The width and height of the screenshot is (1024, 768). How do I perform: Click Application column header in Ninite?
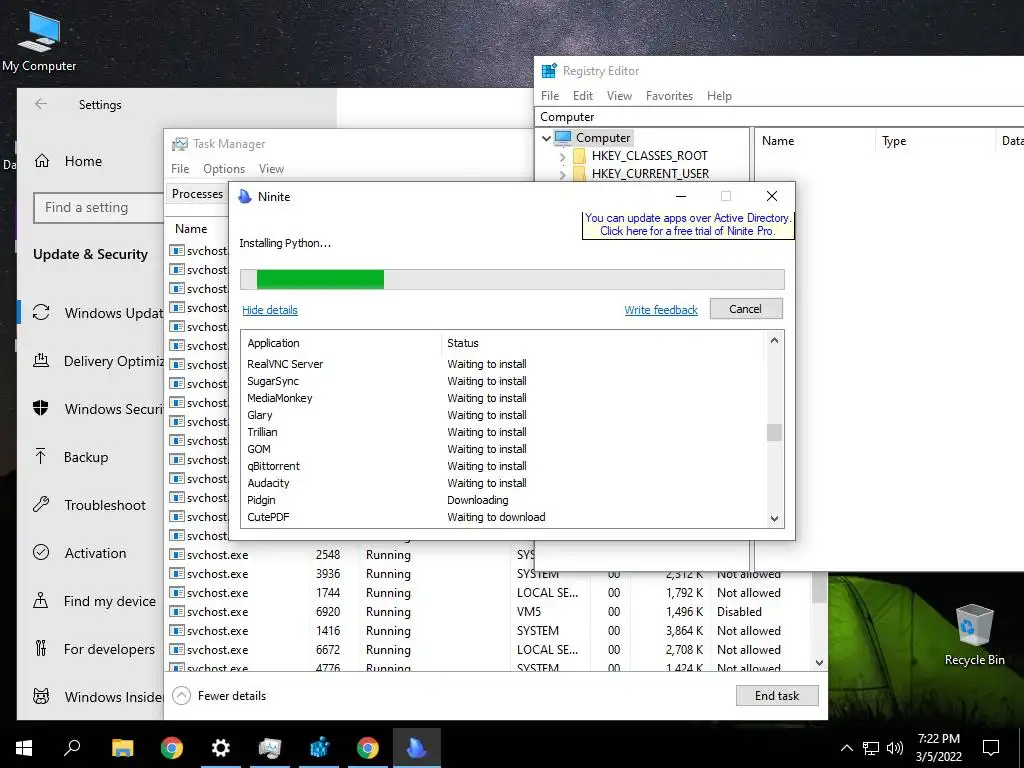[x=342, y=344]
